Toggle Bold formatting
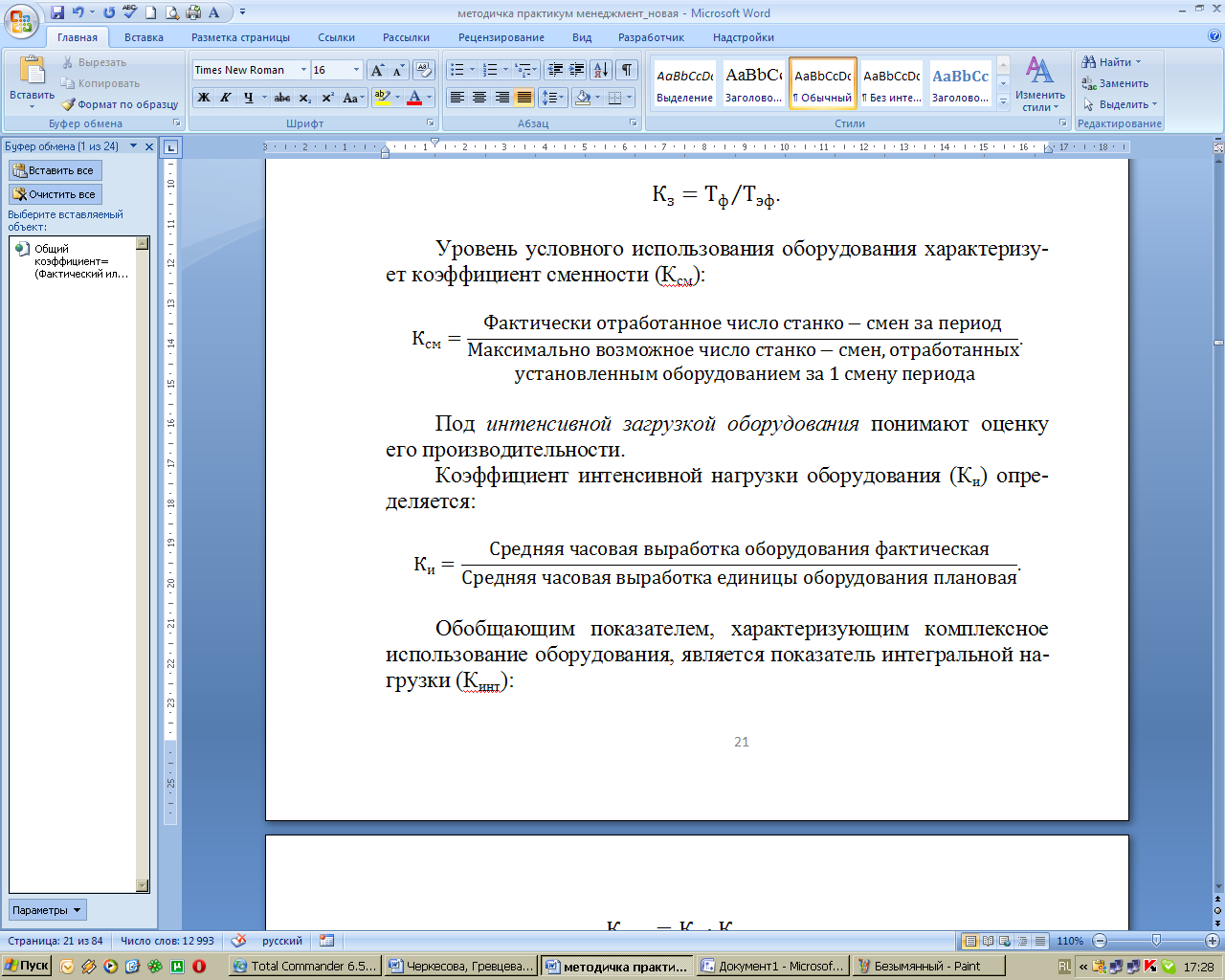The image size is (1225, 980). [x=204, y=98]
